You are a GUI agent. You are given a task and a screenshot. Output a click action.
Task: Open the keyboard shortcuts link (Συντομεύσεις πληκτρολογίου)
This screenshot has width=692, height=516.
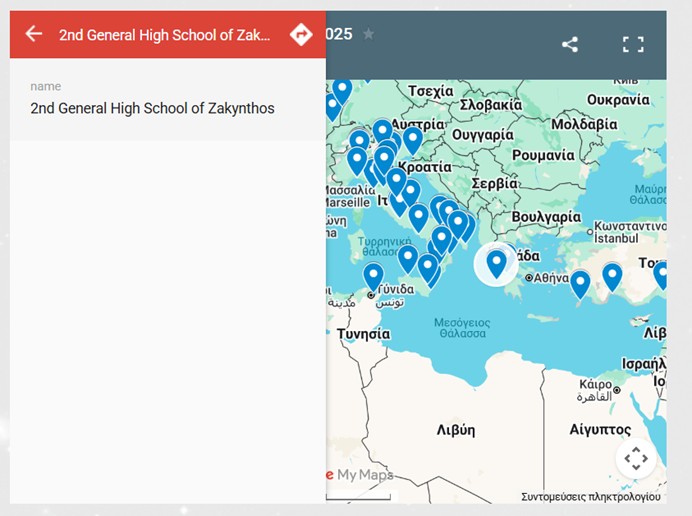click(590, 496)
